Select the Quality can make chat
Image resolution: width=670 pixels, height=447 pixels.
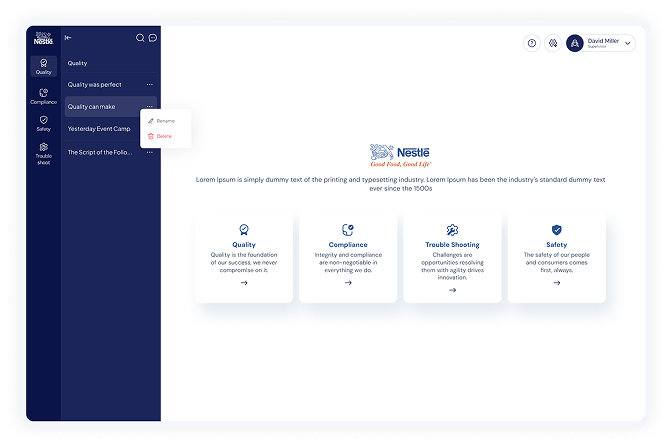(x=111, y=106)
